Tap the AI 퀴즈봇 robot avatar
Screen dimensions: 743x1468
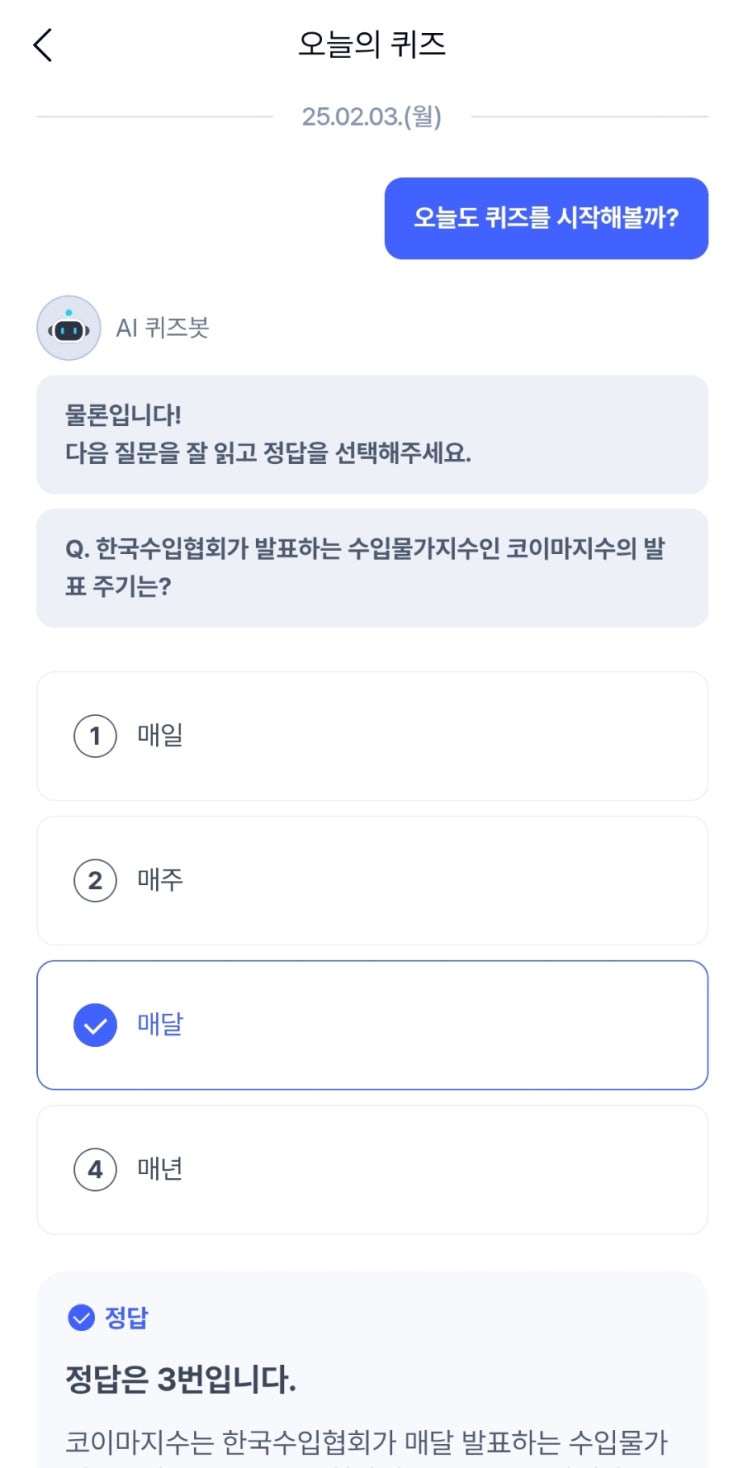68,328
